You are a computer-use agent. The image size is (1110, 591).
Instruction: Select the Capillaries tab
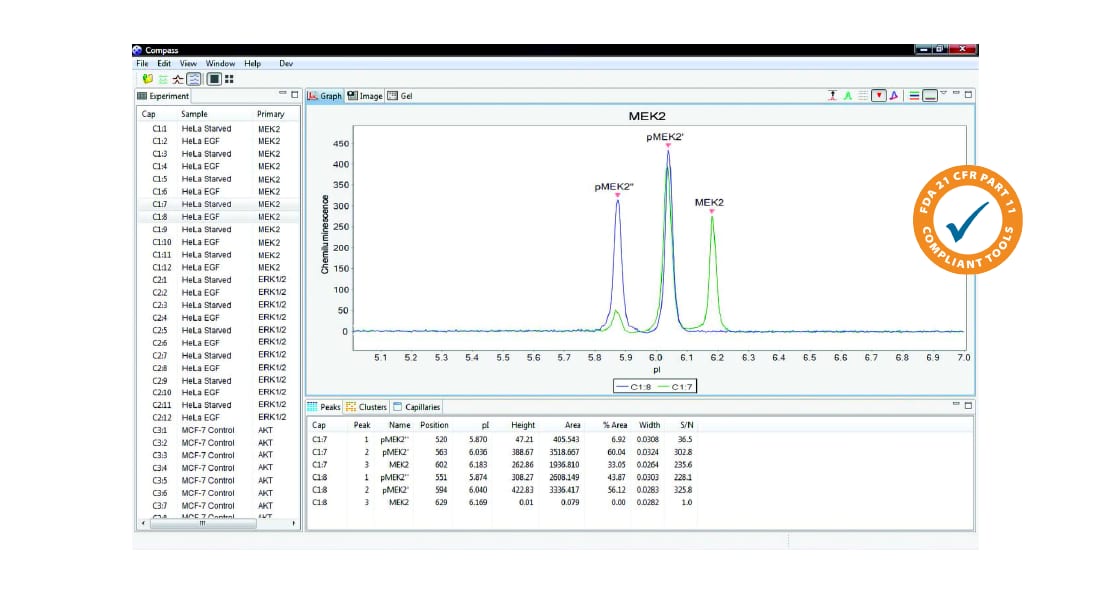(417, 407)
